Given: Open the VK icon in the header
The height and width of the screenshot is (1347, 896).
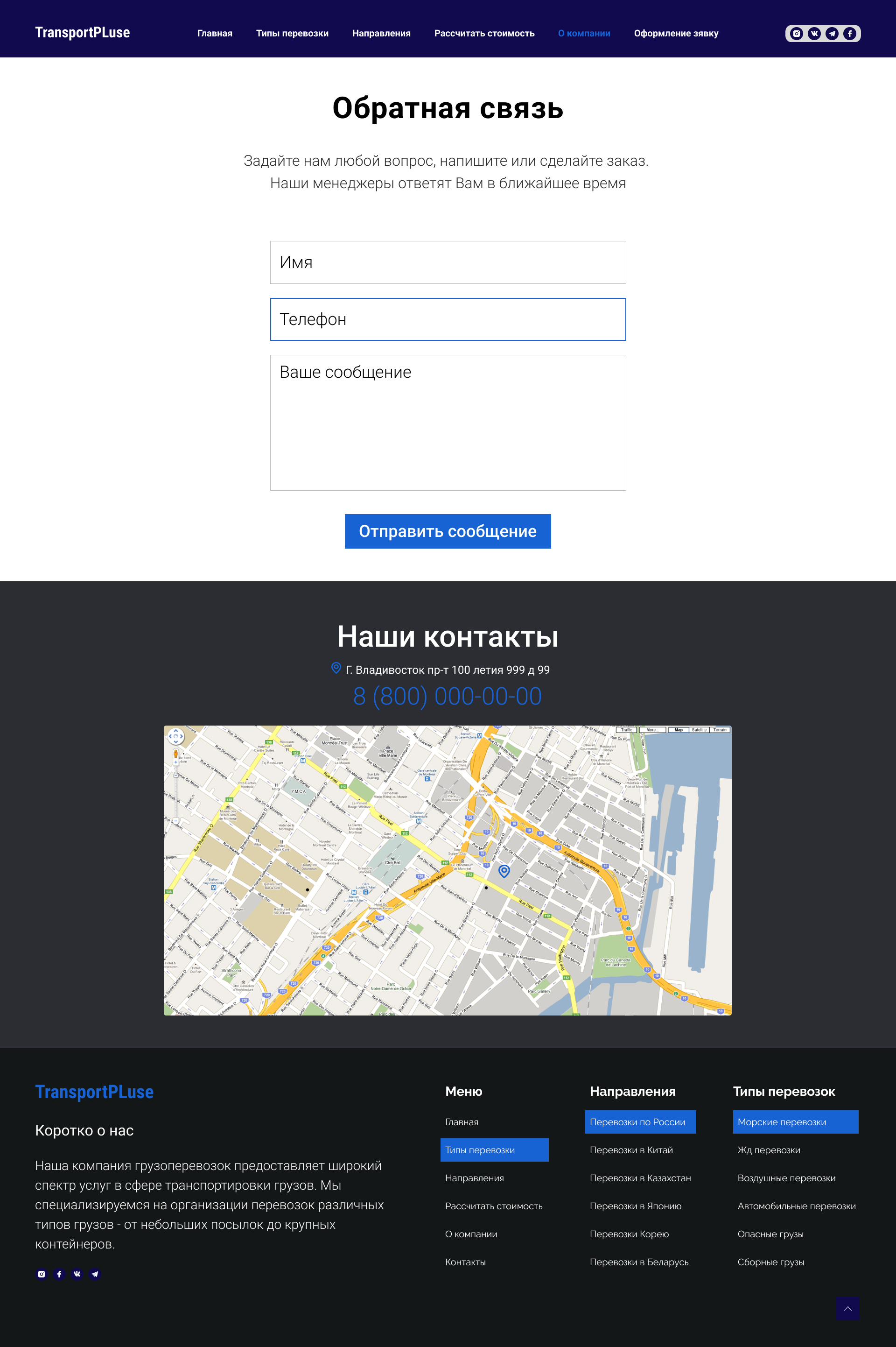Looking at the screenshot, I should click(814, 34).
